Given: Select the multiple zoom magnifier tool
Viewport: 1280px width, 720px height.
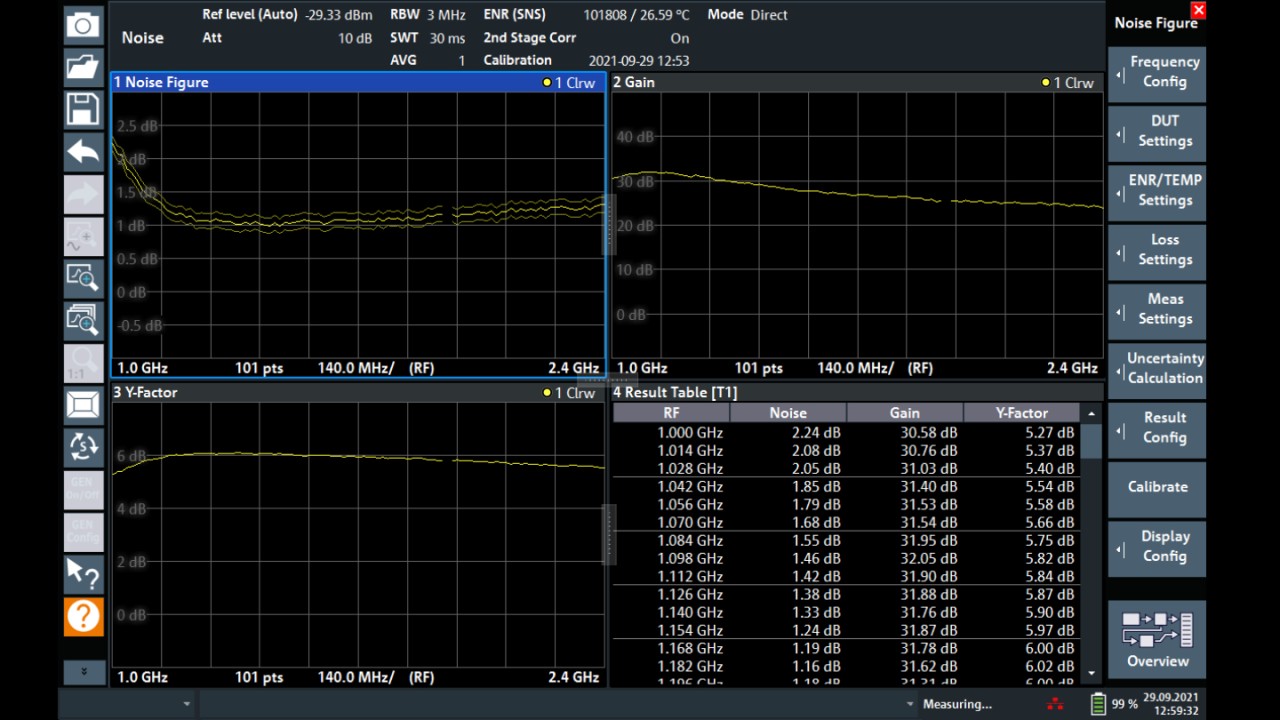Looking at the screenshot, I should click(x=83, y=320).
